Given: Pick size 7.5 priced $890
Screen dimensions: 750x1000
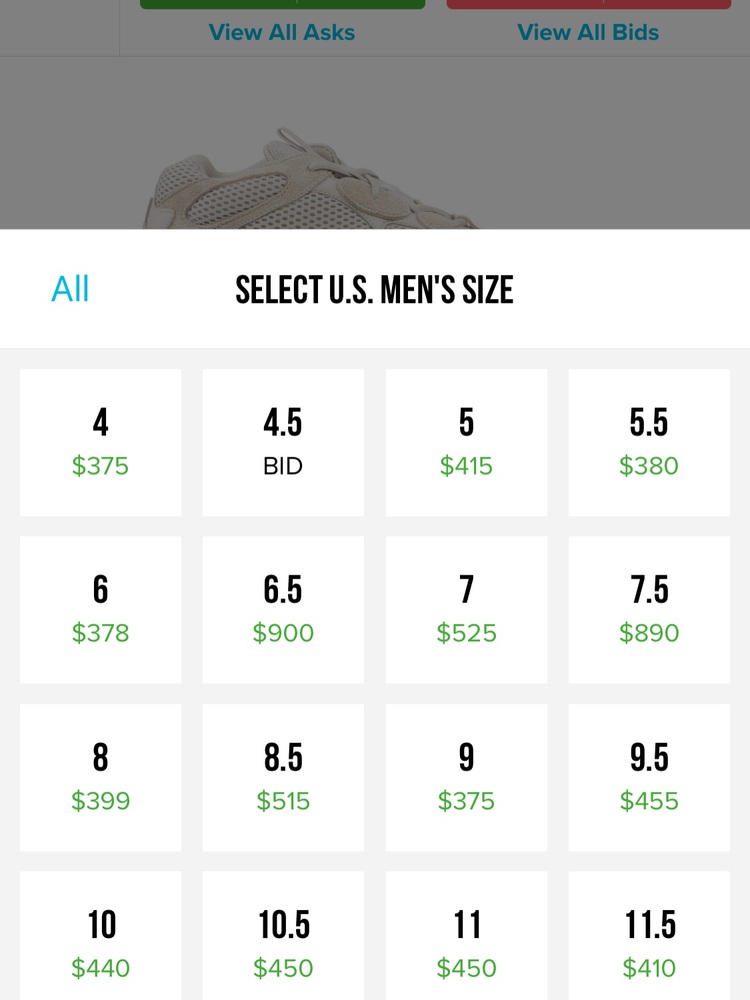Looking at the screenshot, I should point(649,610).
